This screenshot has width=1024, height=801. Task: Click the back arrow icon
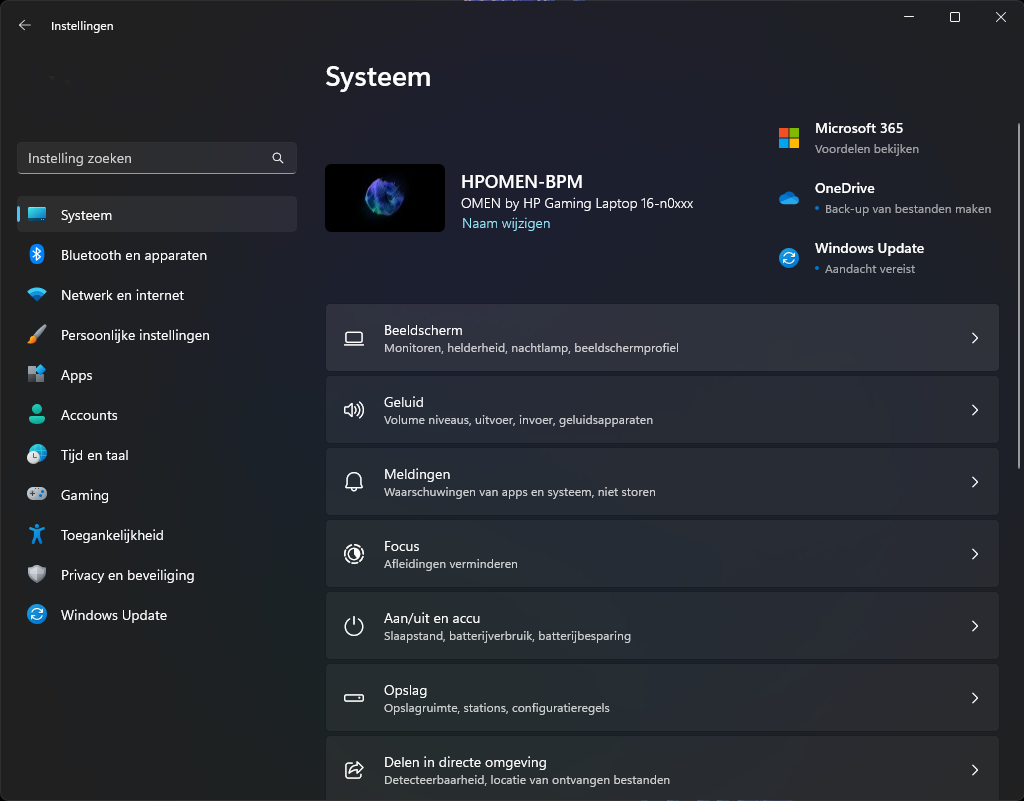[25, 25]
